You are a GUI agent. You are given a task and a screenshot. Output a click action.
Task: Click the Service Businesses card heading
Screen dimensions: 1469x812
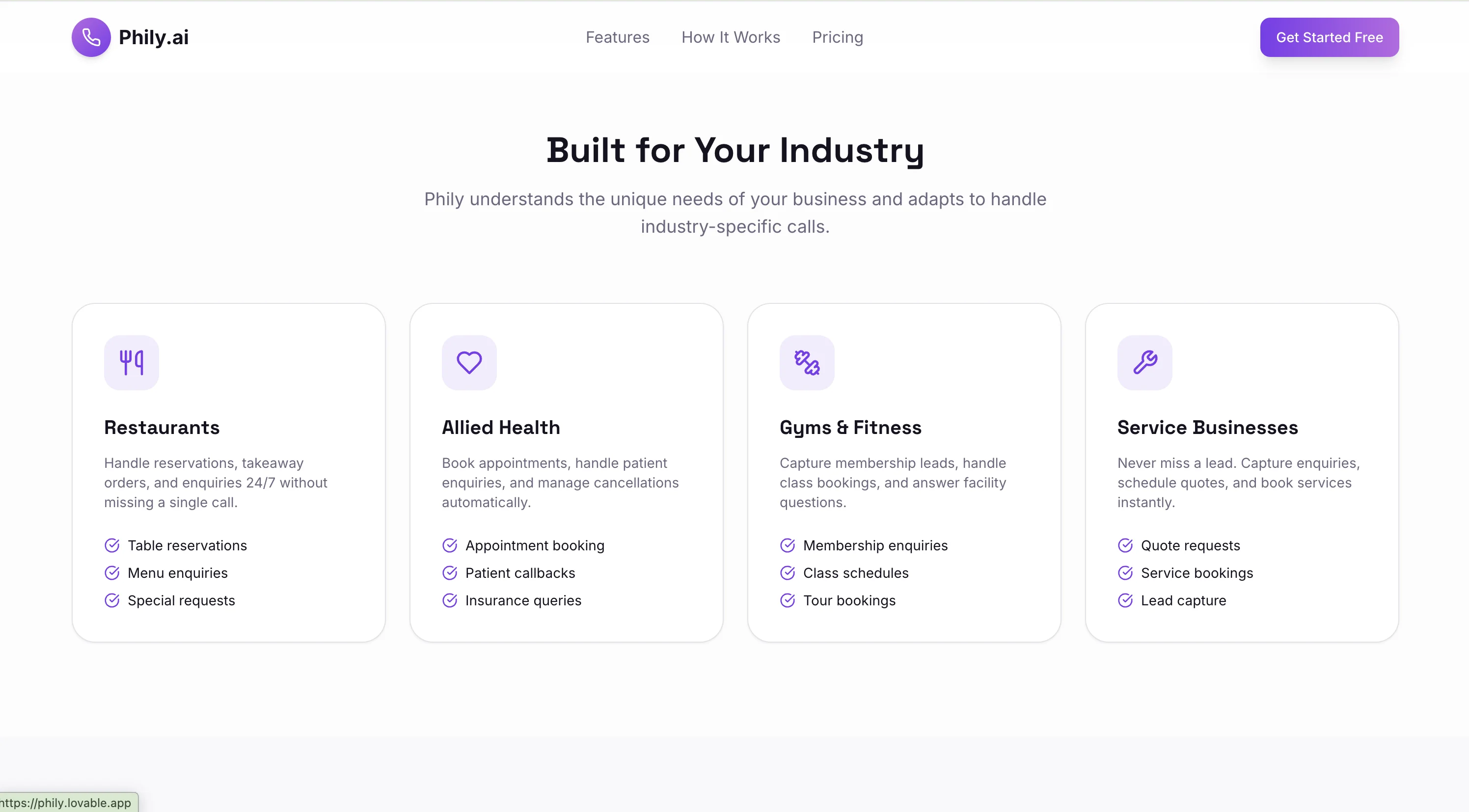[1207, 428]
